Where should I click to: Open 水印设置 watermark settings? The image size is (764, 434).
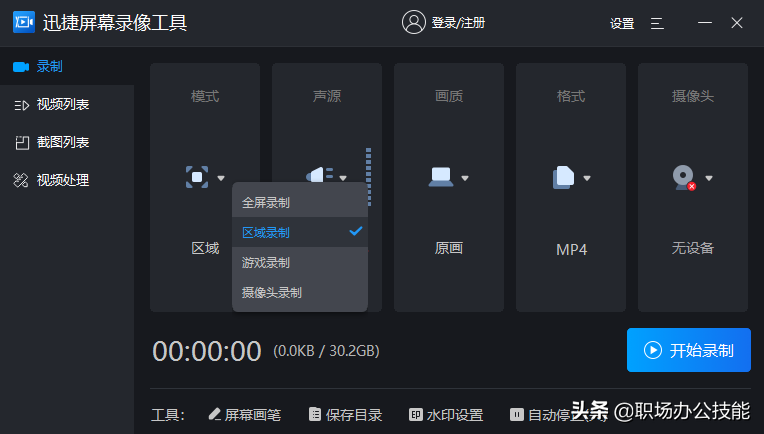click(x=446, y=415)
